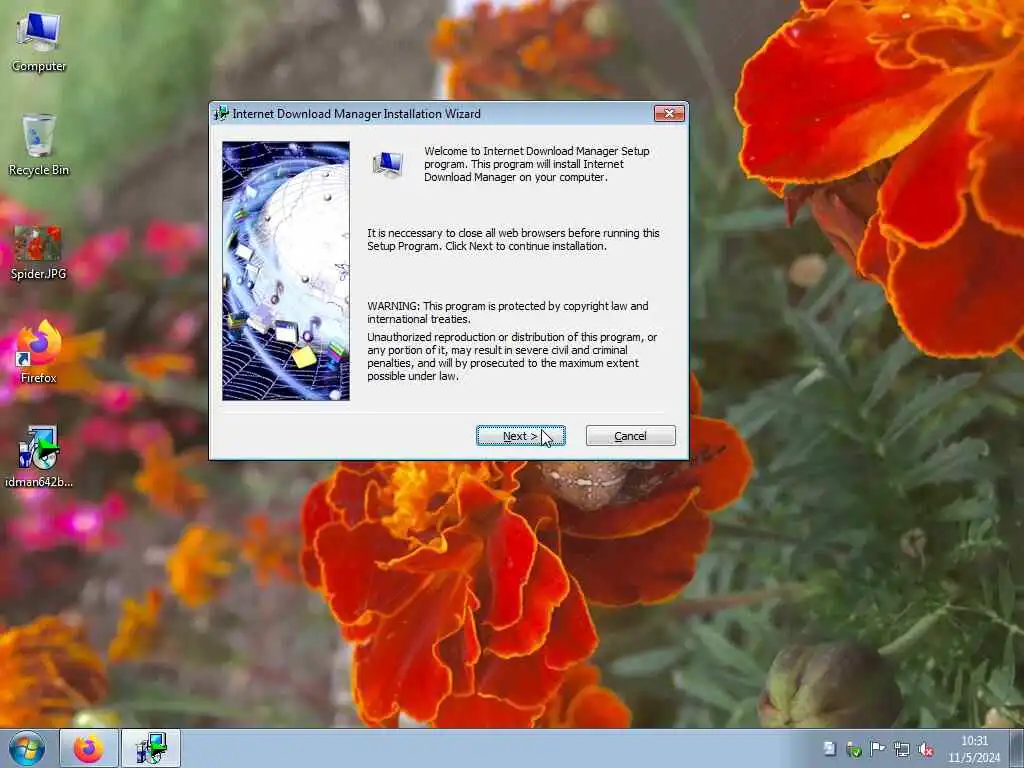Click Next to continue IDM installation
This screenshot has width=1024, height=768.
[x=520, y=436]
